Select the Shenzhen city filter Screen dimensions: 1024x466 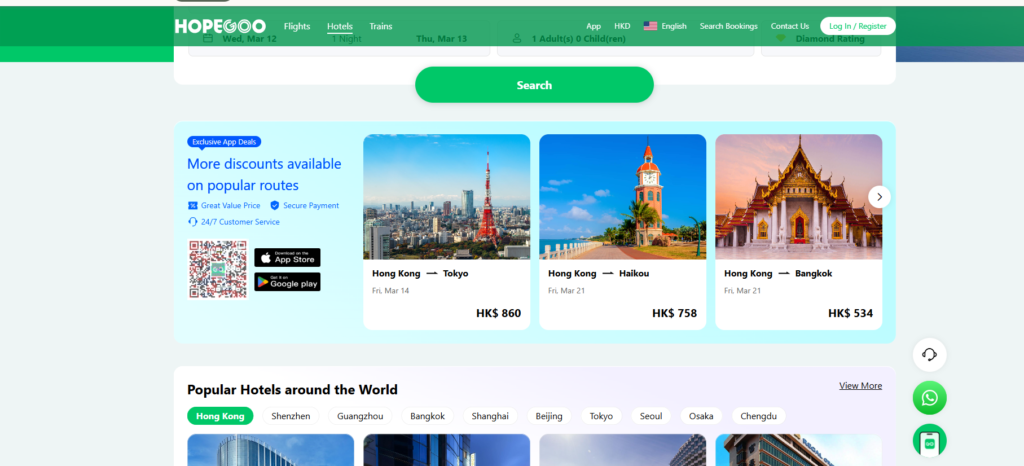pos(291,416)
